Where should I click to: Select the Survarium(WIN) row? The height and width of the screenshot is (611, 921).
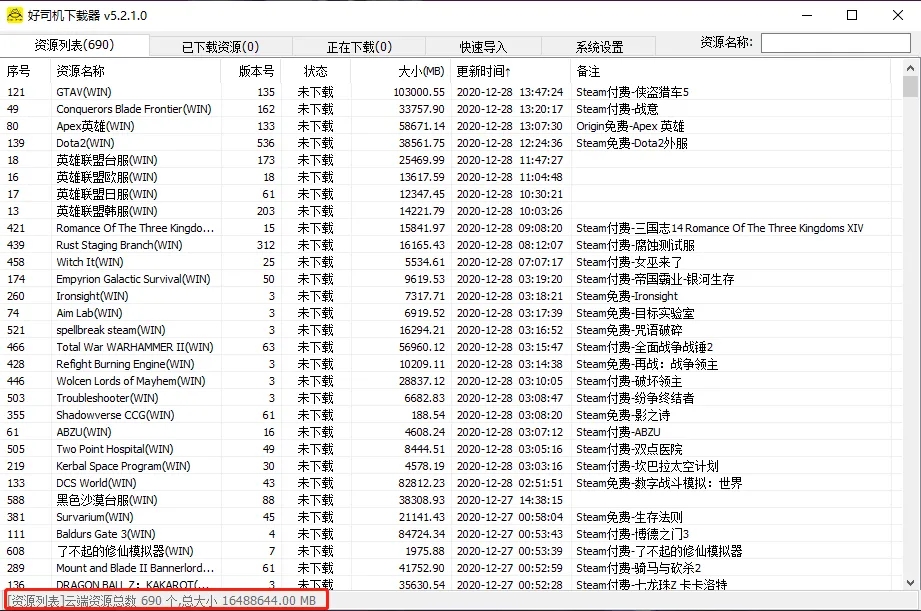pos(451,518)
